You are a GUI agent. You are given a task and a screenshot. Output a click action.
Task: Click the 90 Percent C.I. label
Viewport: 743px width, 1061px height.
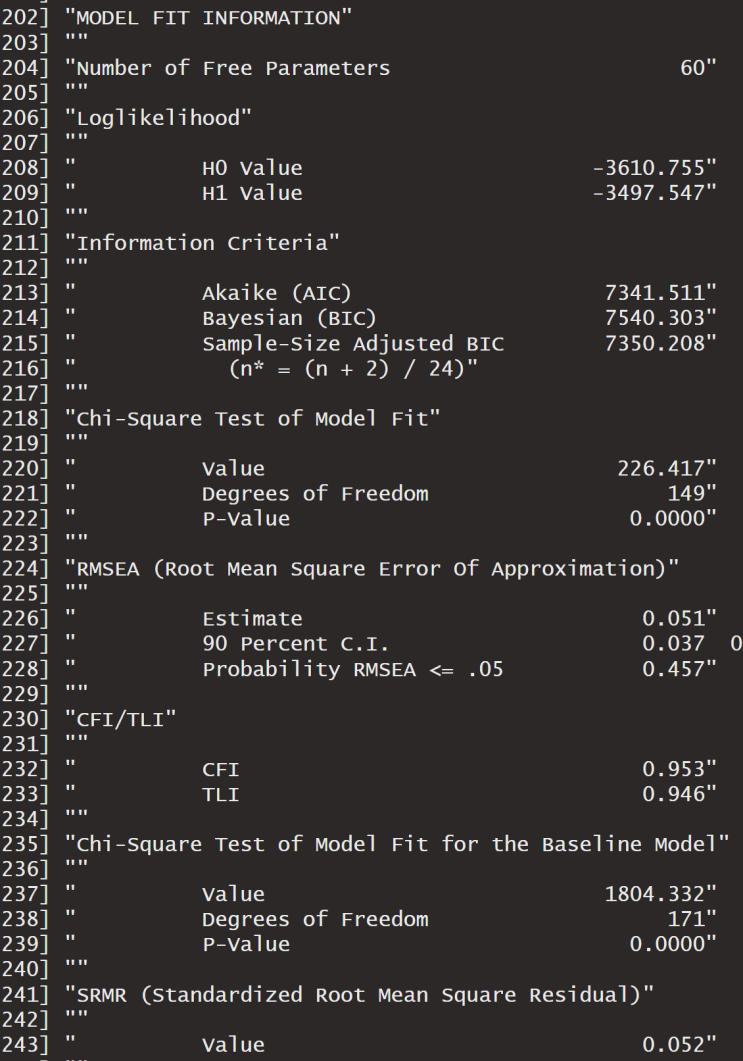click(295, 644)
